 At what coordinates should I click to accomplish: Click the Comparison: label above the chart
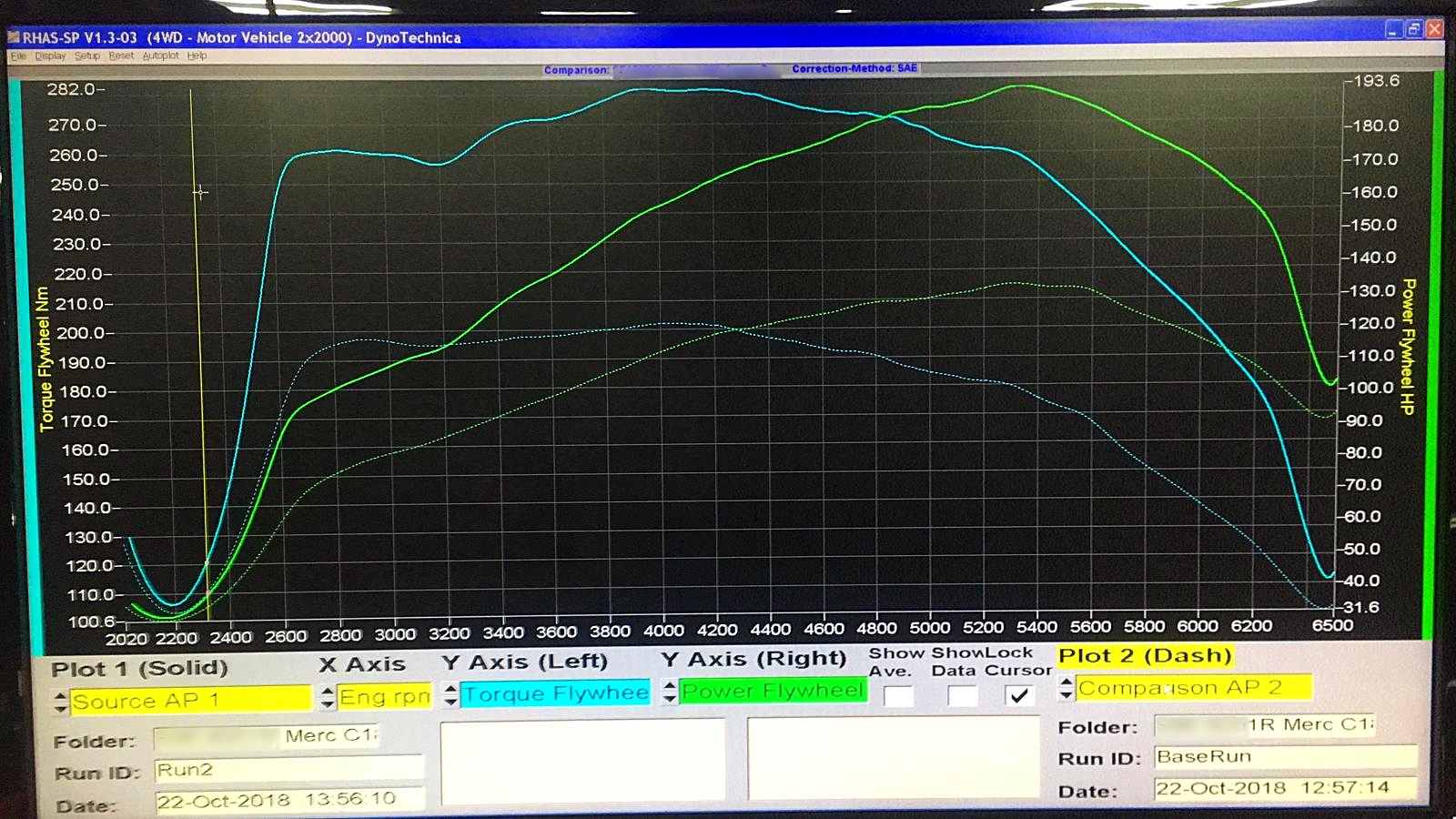point(577,70)
